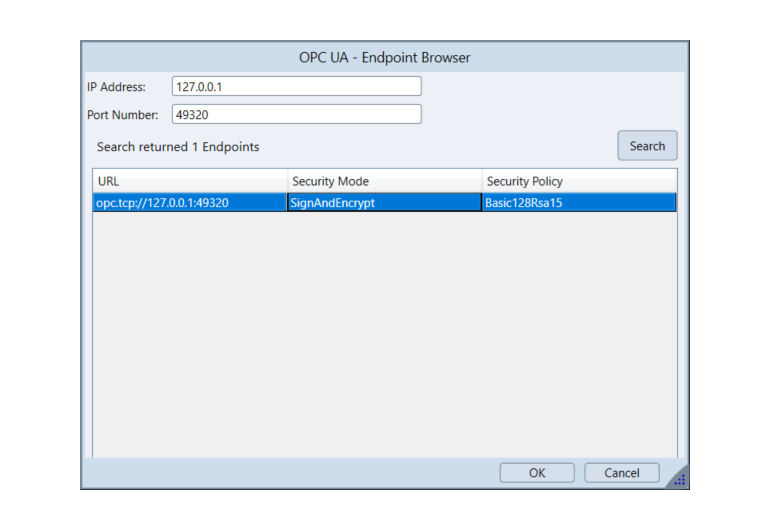Click the Port Number input field
Viewport: 770px width, 530px height.
point(296,115)
